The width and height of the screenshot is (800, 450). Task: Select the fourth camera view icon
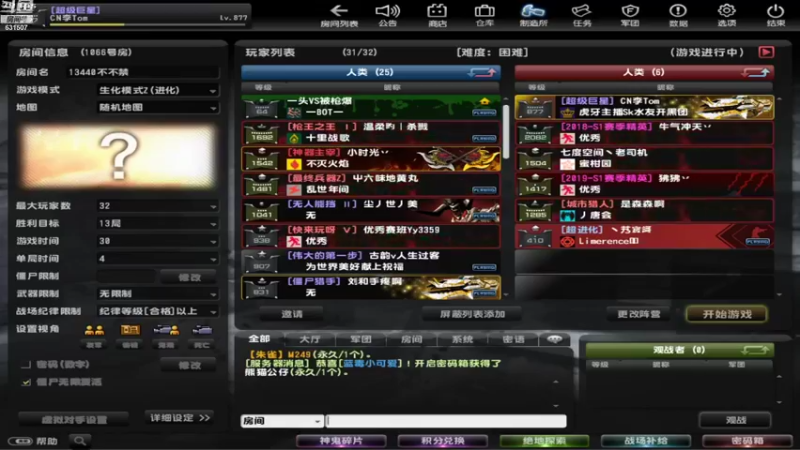[x=202, y=331]
